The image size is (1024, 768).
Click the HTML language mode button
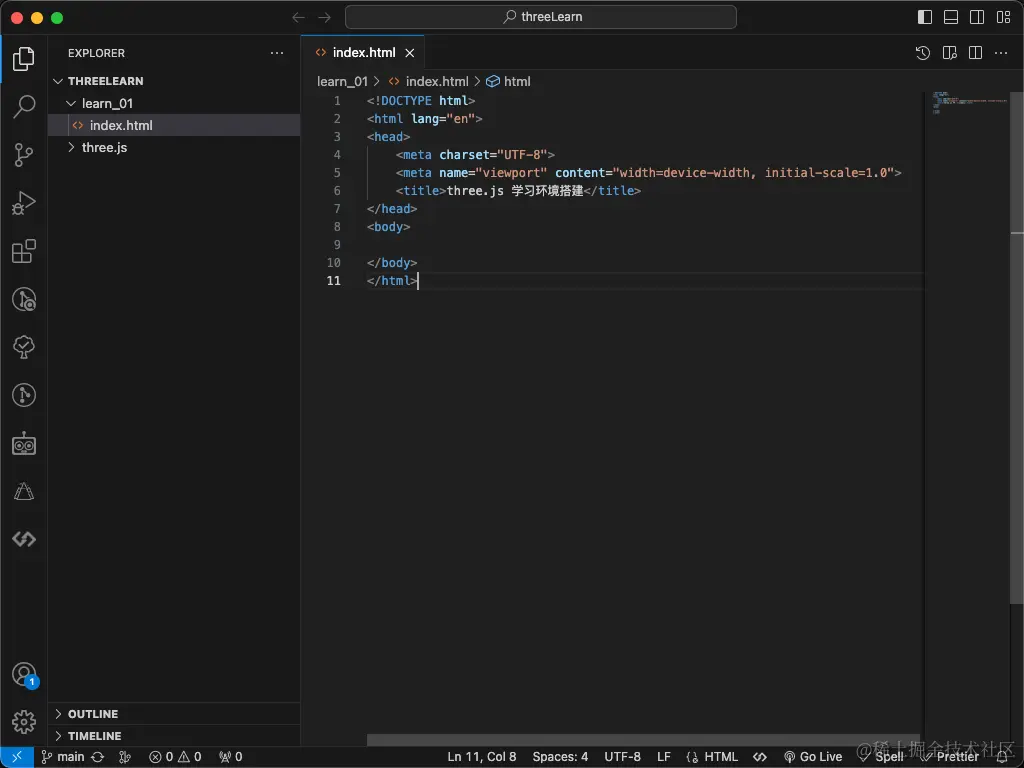(720, 757)
